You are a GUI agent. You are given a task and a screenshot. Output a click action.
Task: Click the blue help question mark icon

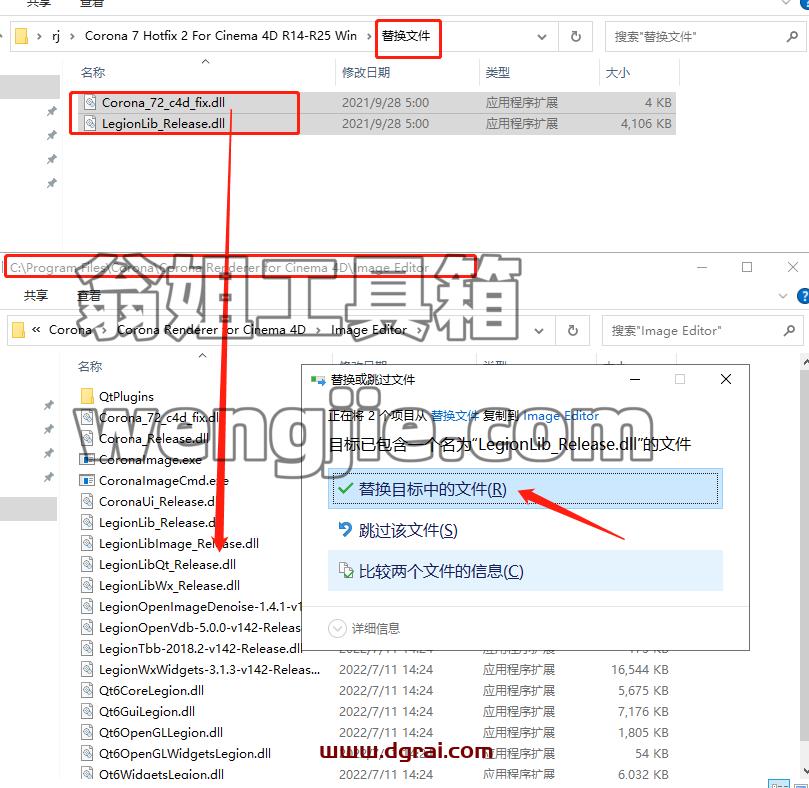tap(803, 296)
